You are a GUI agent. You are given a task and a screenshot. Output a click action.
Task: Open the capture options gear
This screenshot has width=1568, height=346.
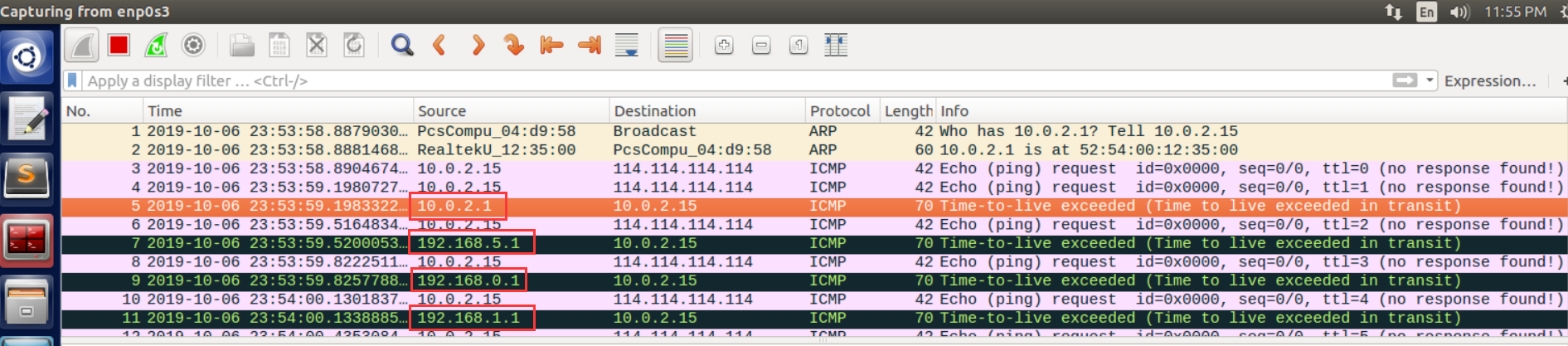coord(193,46)
